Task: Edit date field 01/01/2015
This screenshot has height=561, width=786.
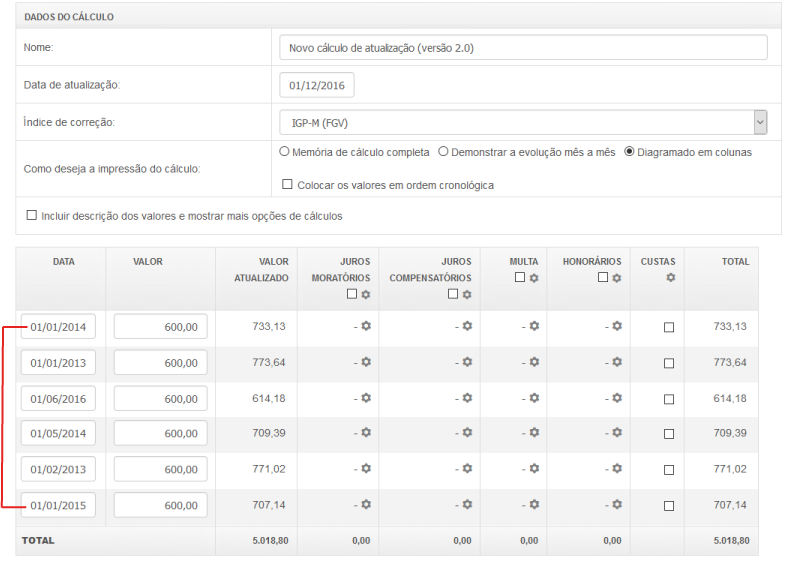Action: click(x=58, y=505)
